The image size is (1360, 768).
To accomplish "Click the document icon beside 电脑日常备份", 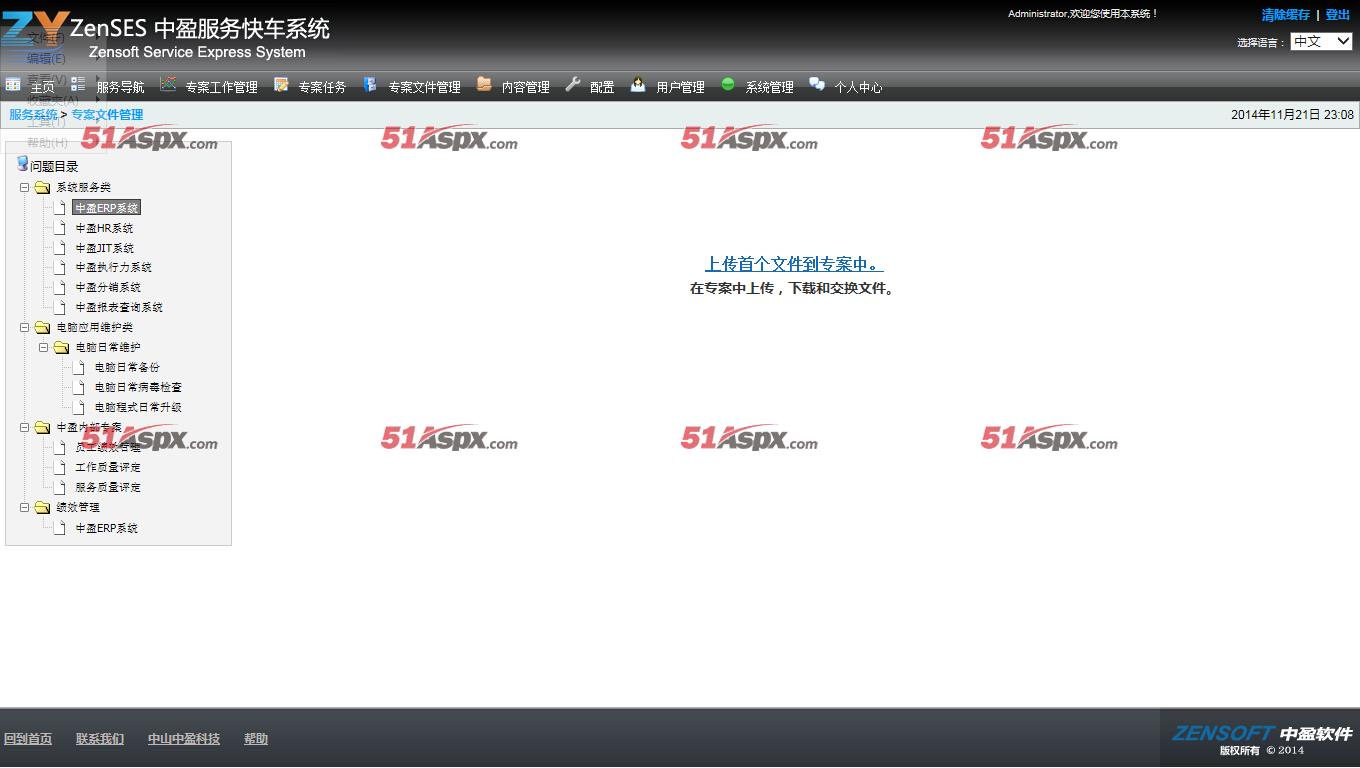I will coord(79,367).
